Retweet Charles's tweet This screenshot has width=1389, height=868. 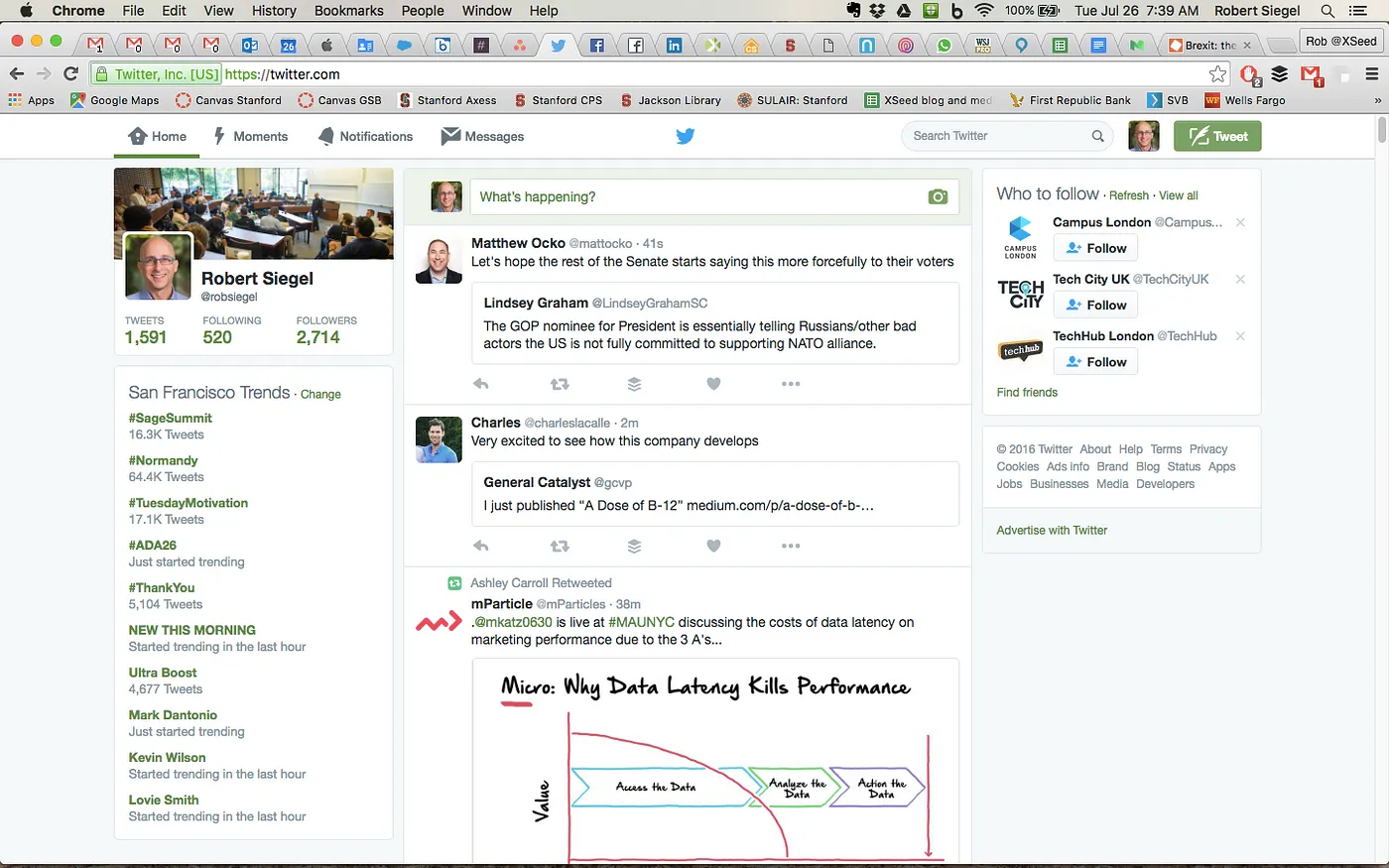coord(560,546)
